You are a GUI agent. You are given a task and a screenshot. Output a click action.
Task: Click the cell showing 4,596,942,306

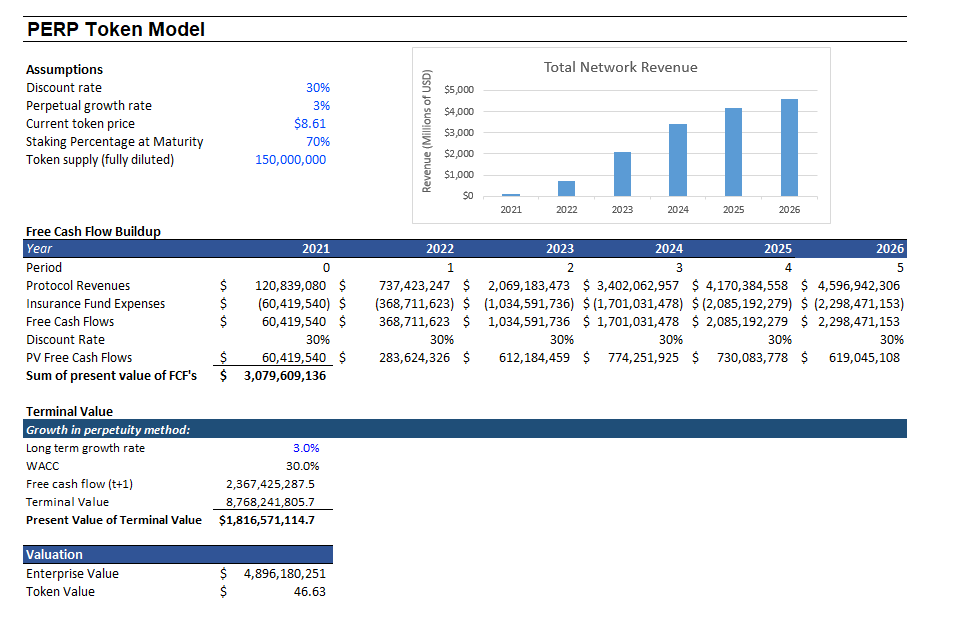coord(858,286)
